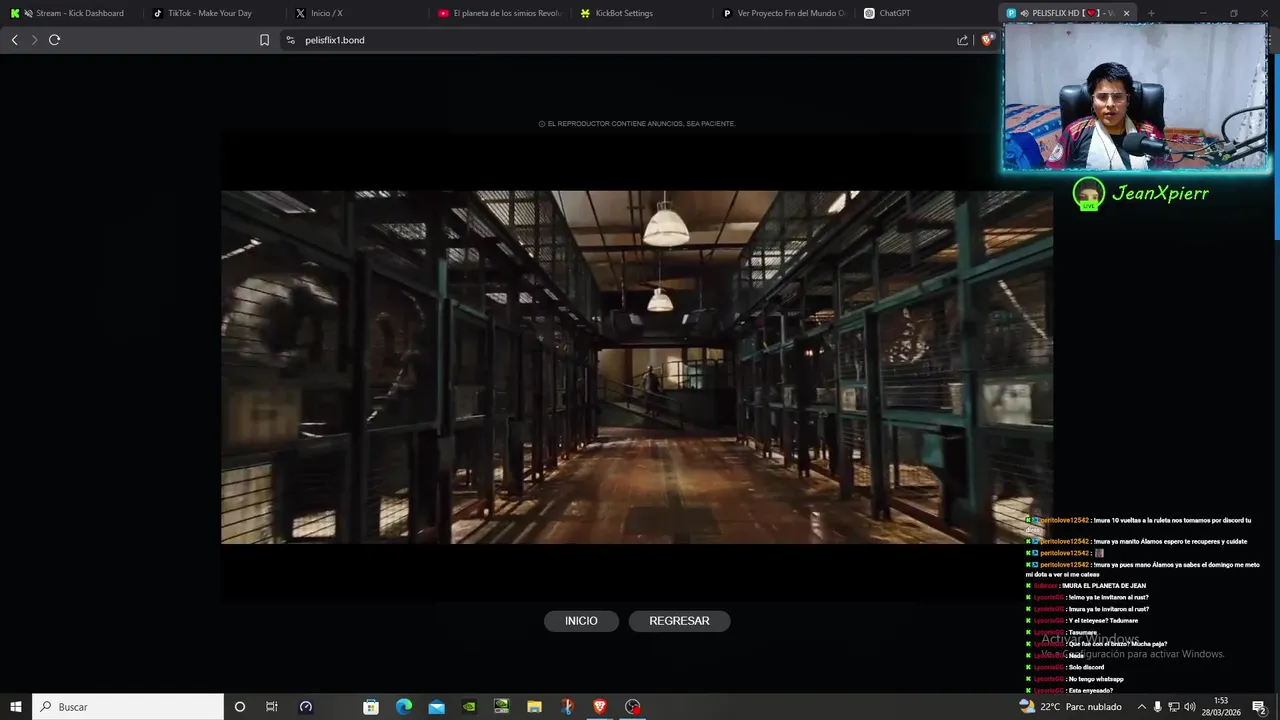Switch to El planeta de los simios tab
The width and height of the screenshot is (1280, 720).
500,13
